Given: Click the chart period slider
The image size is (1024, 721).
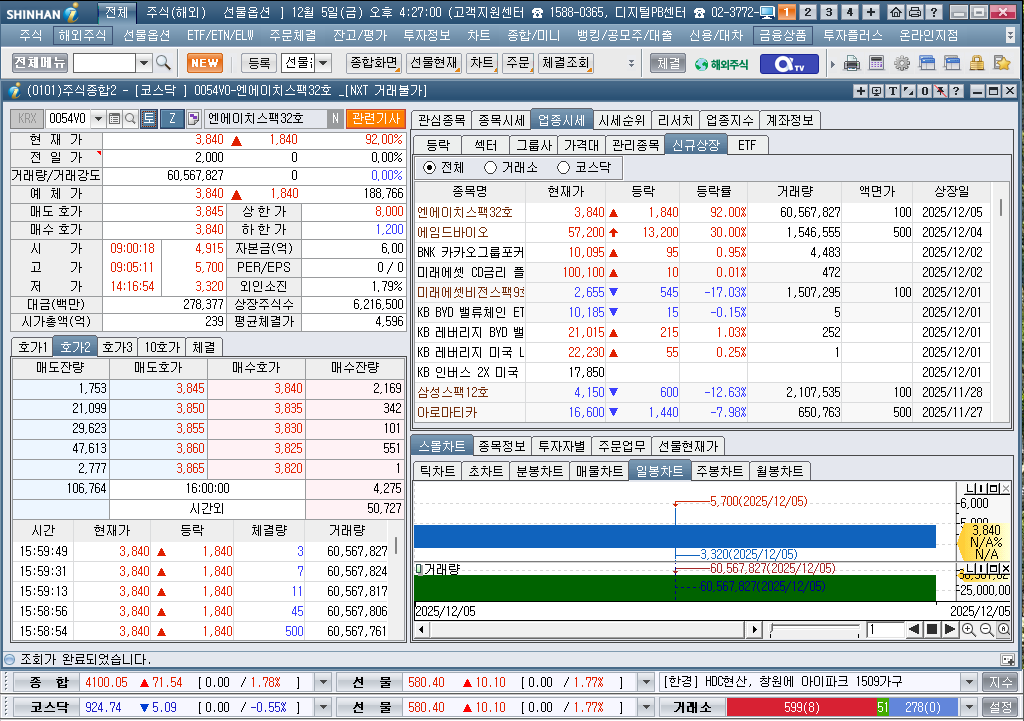Looking at the screenshot, I should point(814,630).
